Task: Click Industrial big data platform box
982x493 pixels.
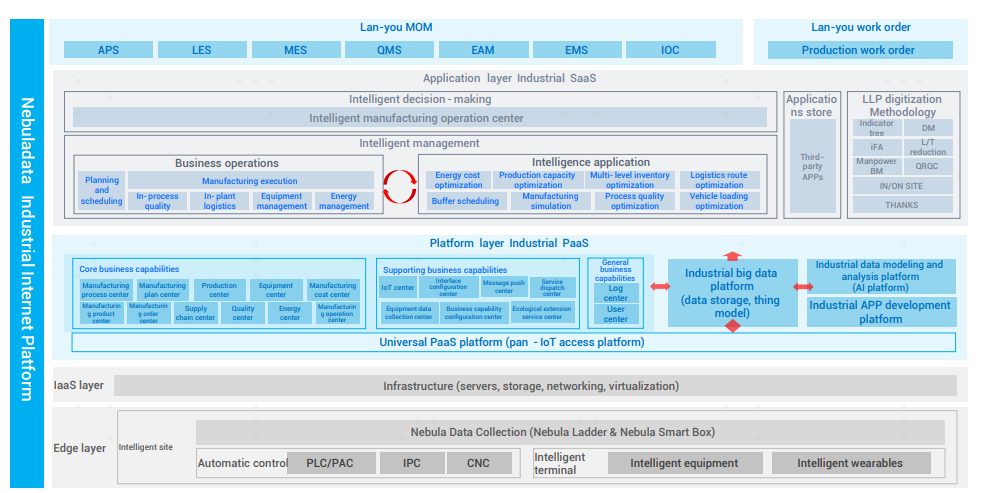Action: pos(733,293)
